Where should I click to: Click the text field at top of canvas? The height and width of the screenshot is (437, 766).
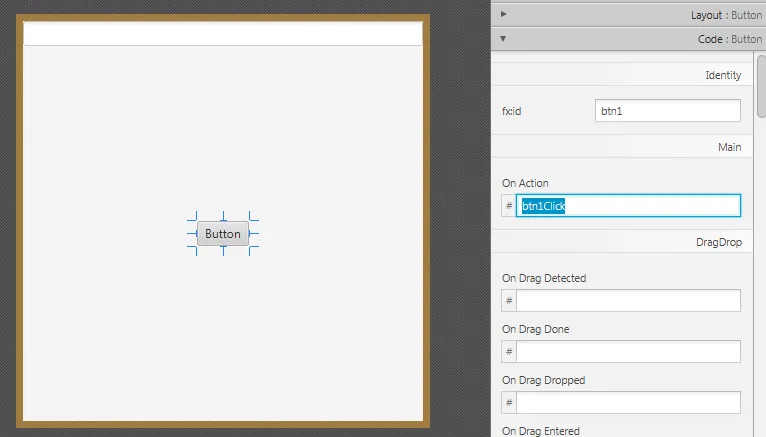tap(223, 34)
